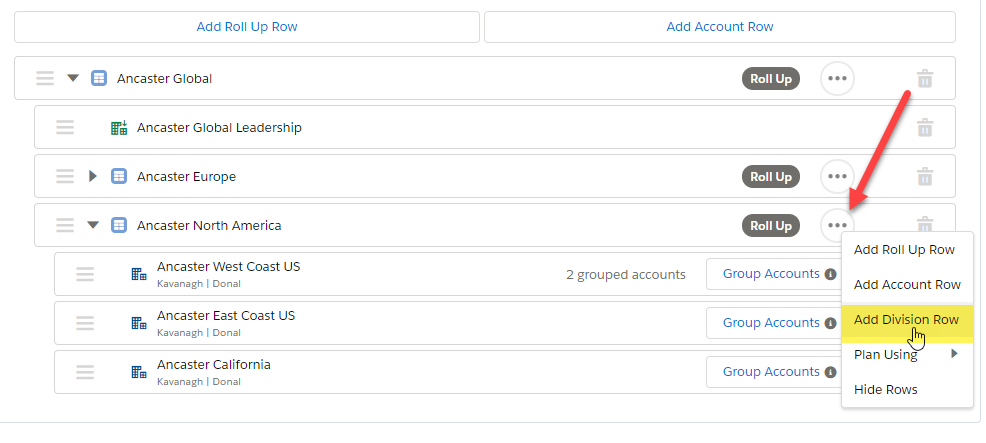Click Group Accounts for Ancaster California
Image resolution: width=986 pixels, height=443 pixels.
point(771,372)
